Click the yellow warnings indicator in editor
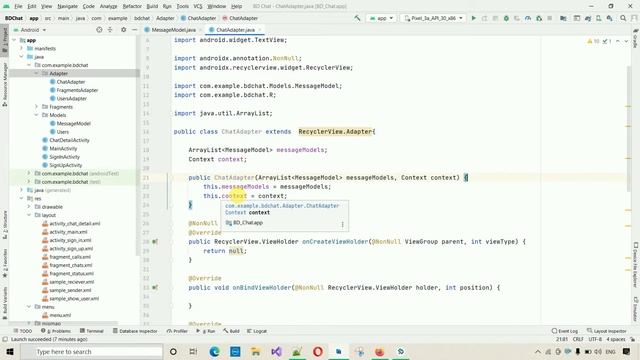This screenshot has width=640, height=360. pos(593,41)
